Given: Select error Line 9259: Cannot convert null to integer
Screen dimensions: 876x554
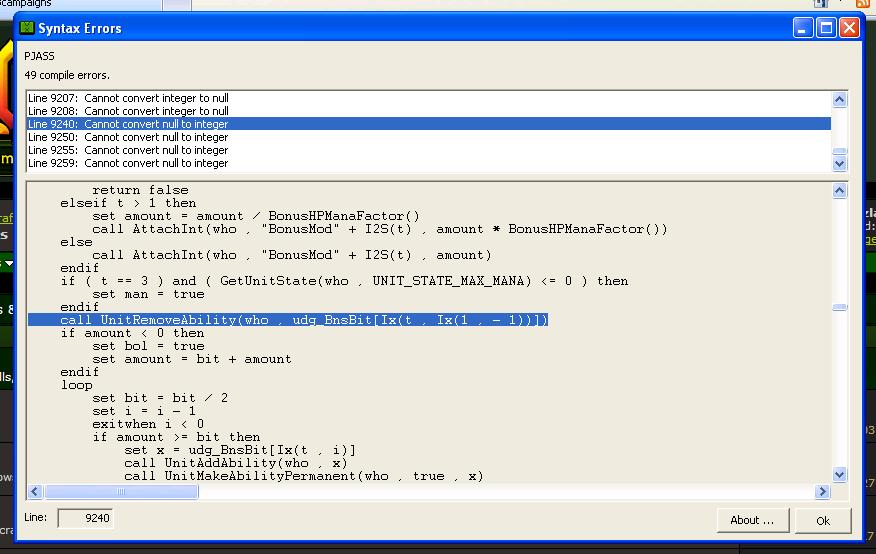Looking at the screenshot, I should [429, 163].
